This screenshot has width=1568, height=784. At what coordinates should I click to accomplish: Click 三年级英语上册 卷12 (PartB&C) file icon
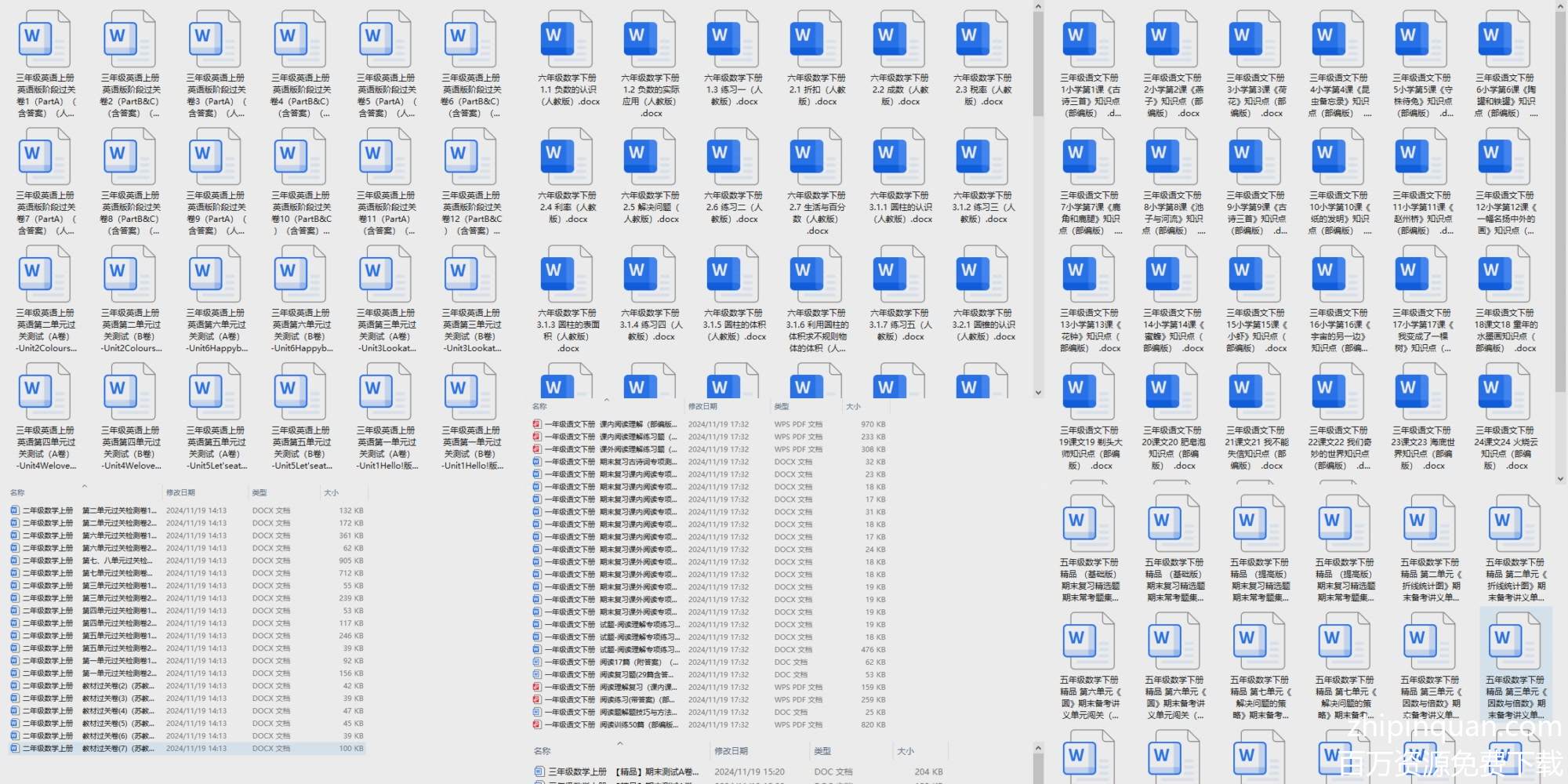coord(471,157)
